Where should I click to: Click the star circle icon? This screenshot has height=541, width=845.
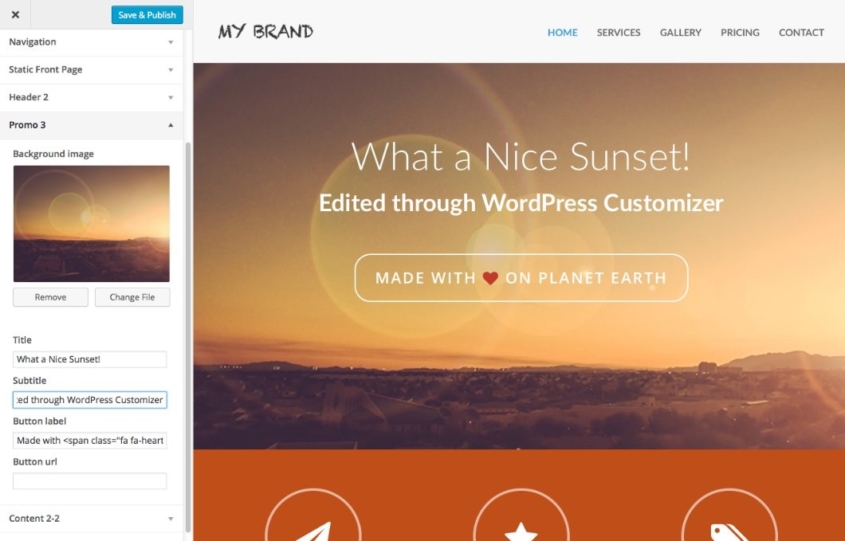pos(521,515)
